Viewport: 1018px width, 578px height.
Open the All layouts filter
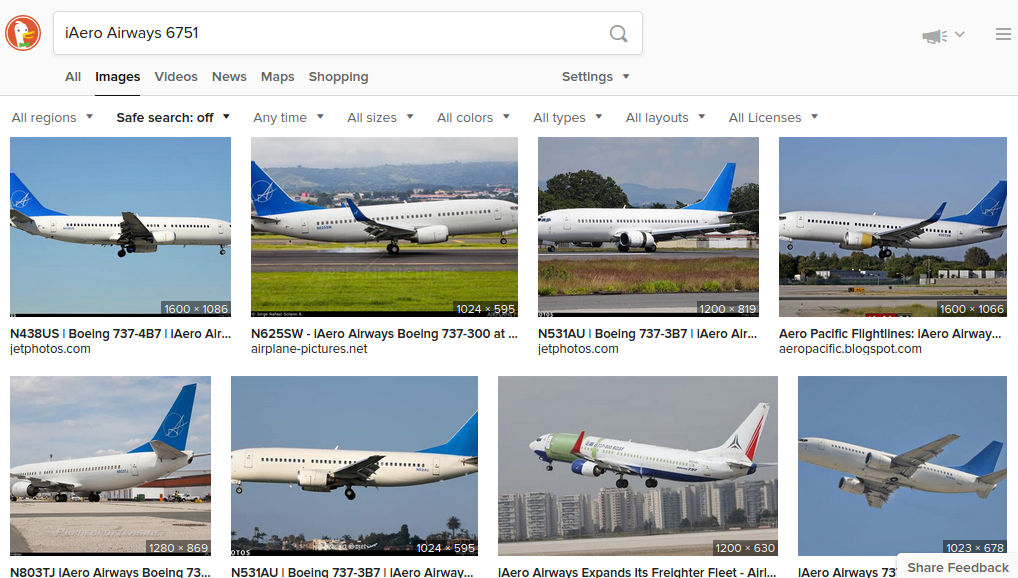point(665,118)
